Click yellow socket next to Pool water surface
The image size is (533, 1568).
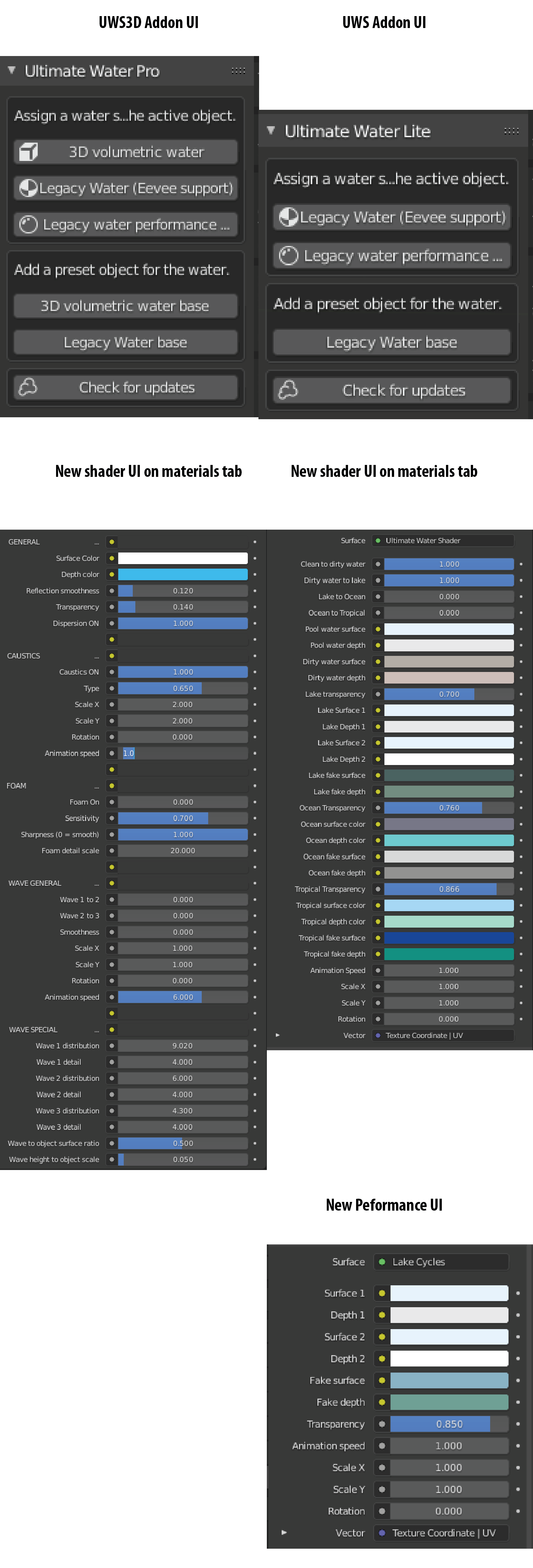[378, 629]
